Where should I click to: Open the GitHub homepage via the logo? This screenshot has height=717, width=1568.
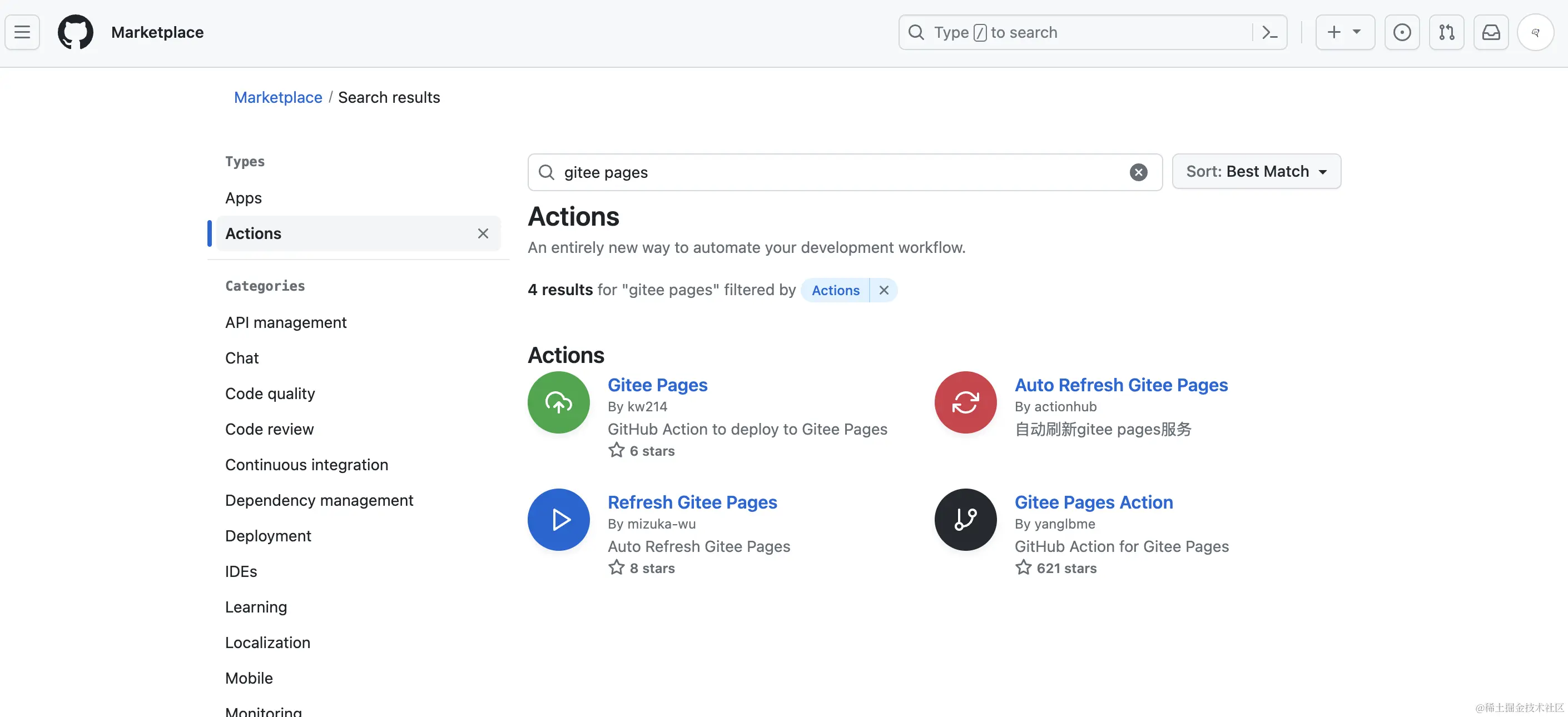[76, 32]
